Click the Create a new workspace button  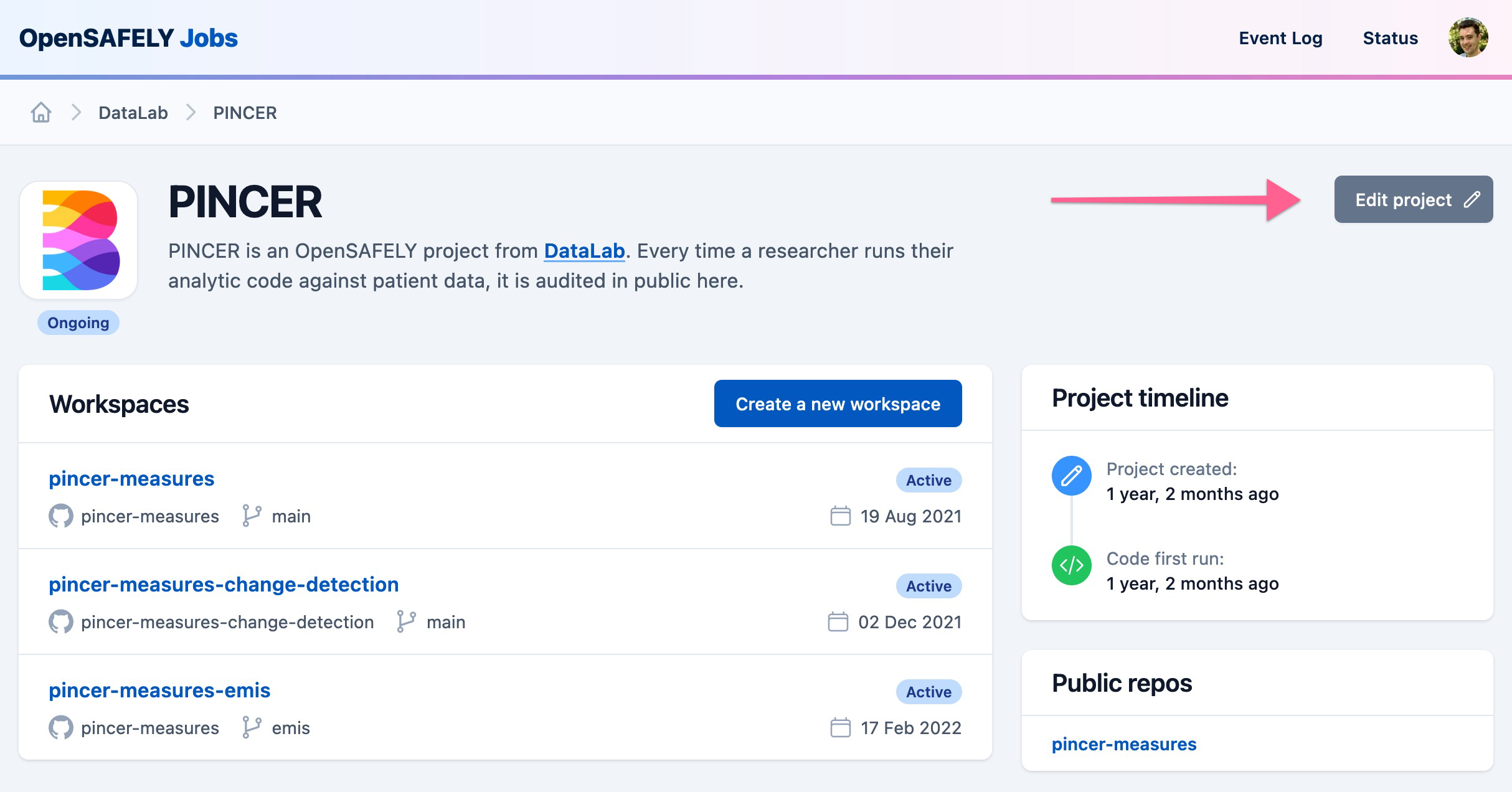tap(838, 404)
